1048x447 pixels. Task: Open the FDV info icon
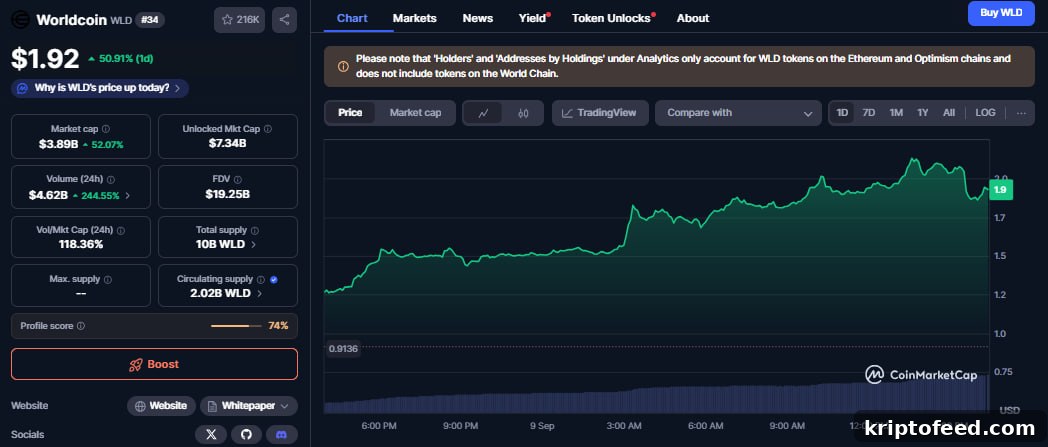[x=238, y=179]
